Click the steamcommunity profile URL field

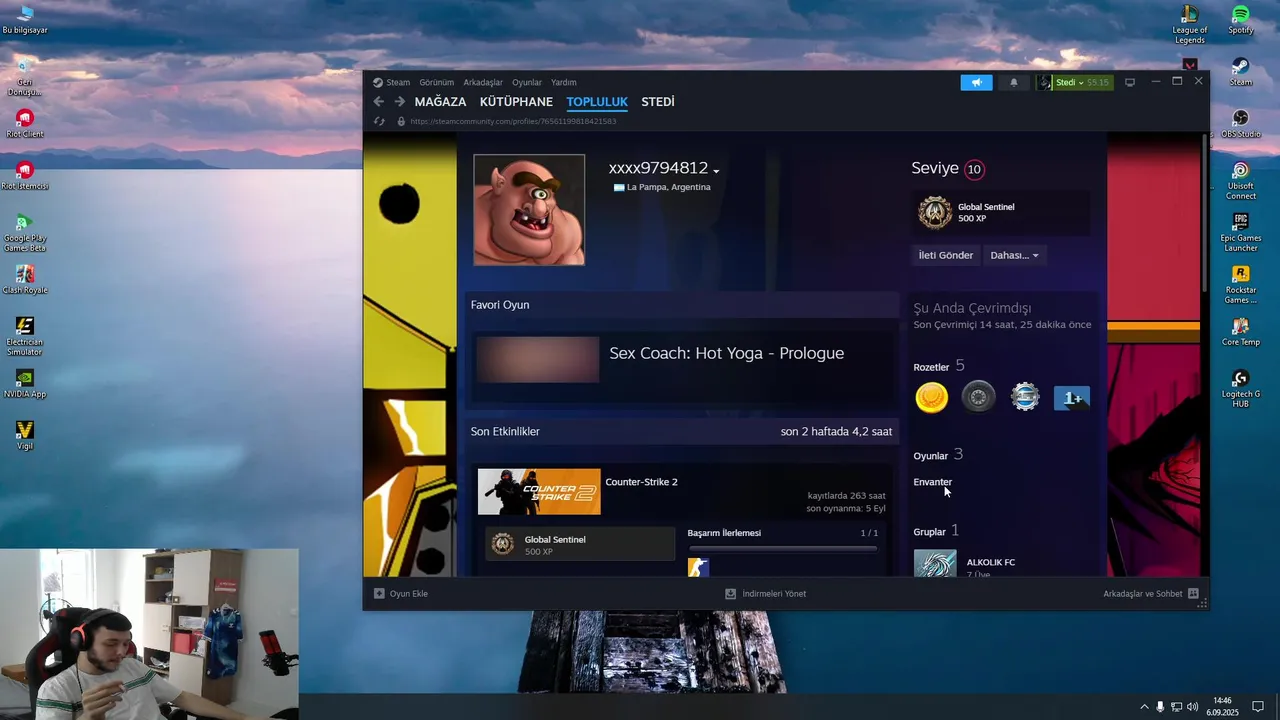(x=513, y=121)
